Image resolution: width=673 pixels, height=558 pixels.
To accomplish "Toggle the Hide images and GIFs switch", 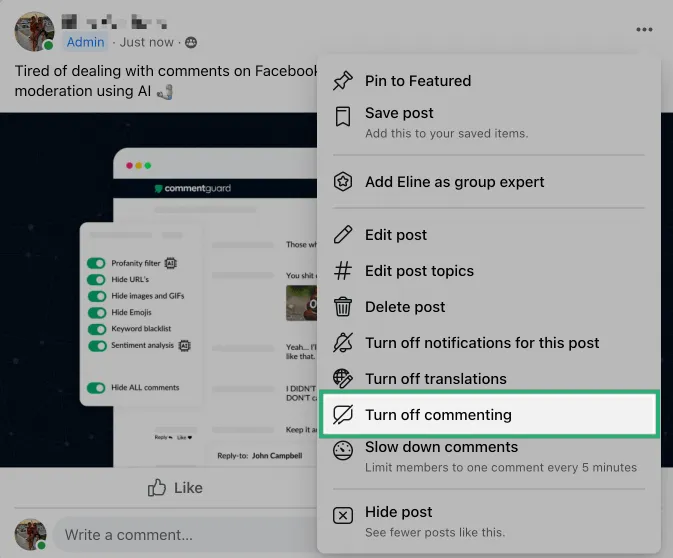I will 97,296.
